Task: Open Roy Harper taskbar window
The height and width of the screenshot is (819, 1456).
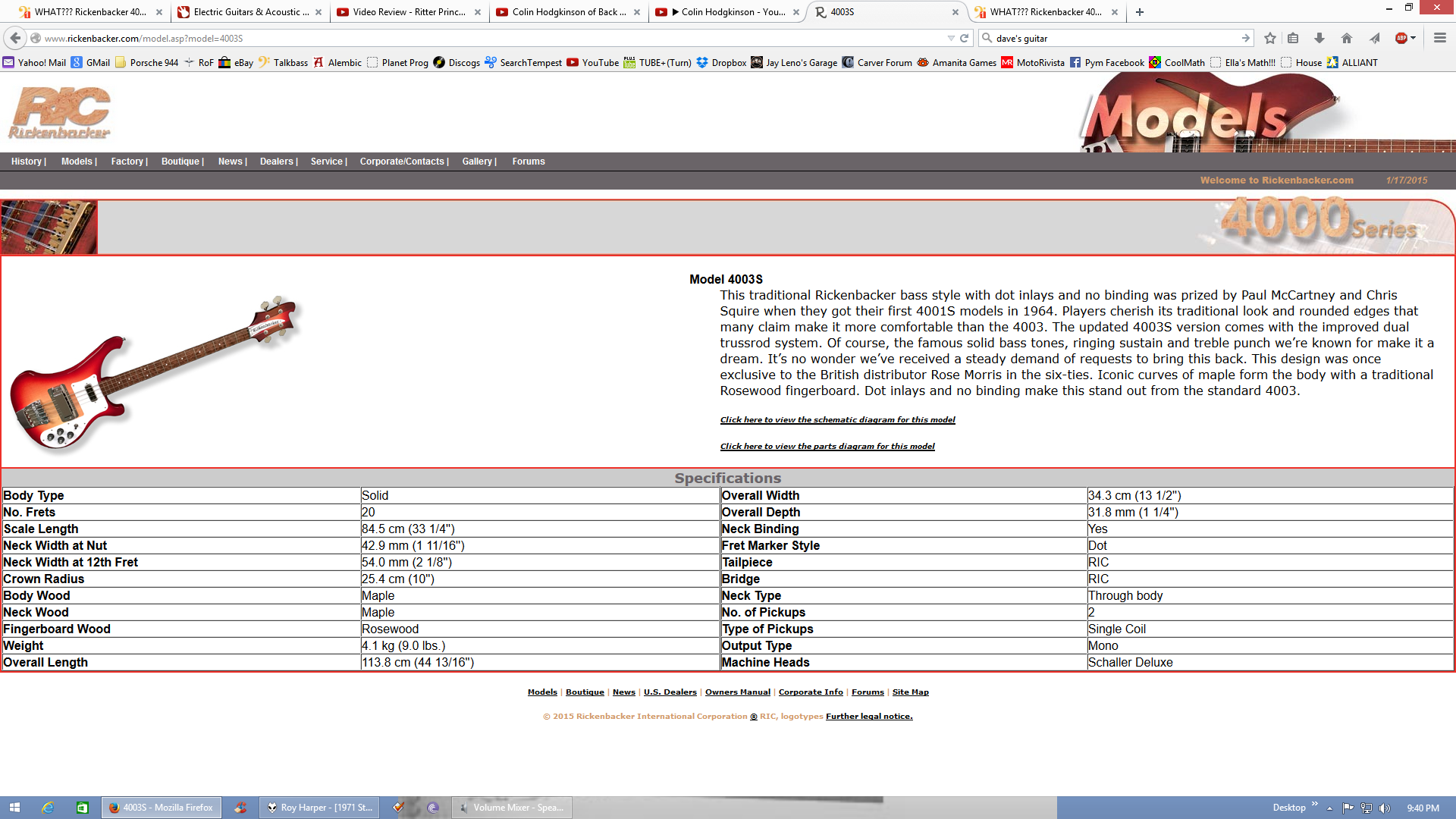Action: click(x=319, y=808)
